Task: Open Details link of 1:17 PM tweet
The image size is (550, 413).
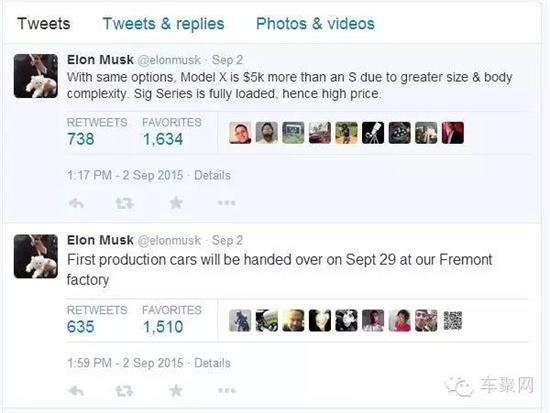Action: click(x=212, y=175)
